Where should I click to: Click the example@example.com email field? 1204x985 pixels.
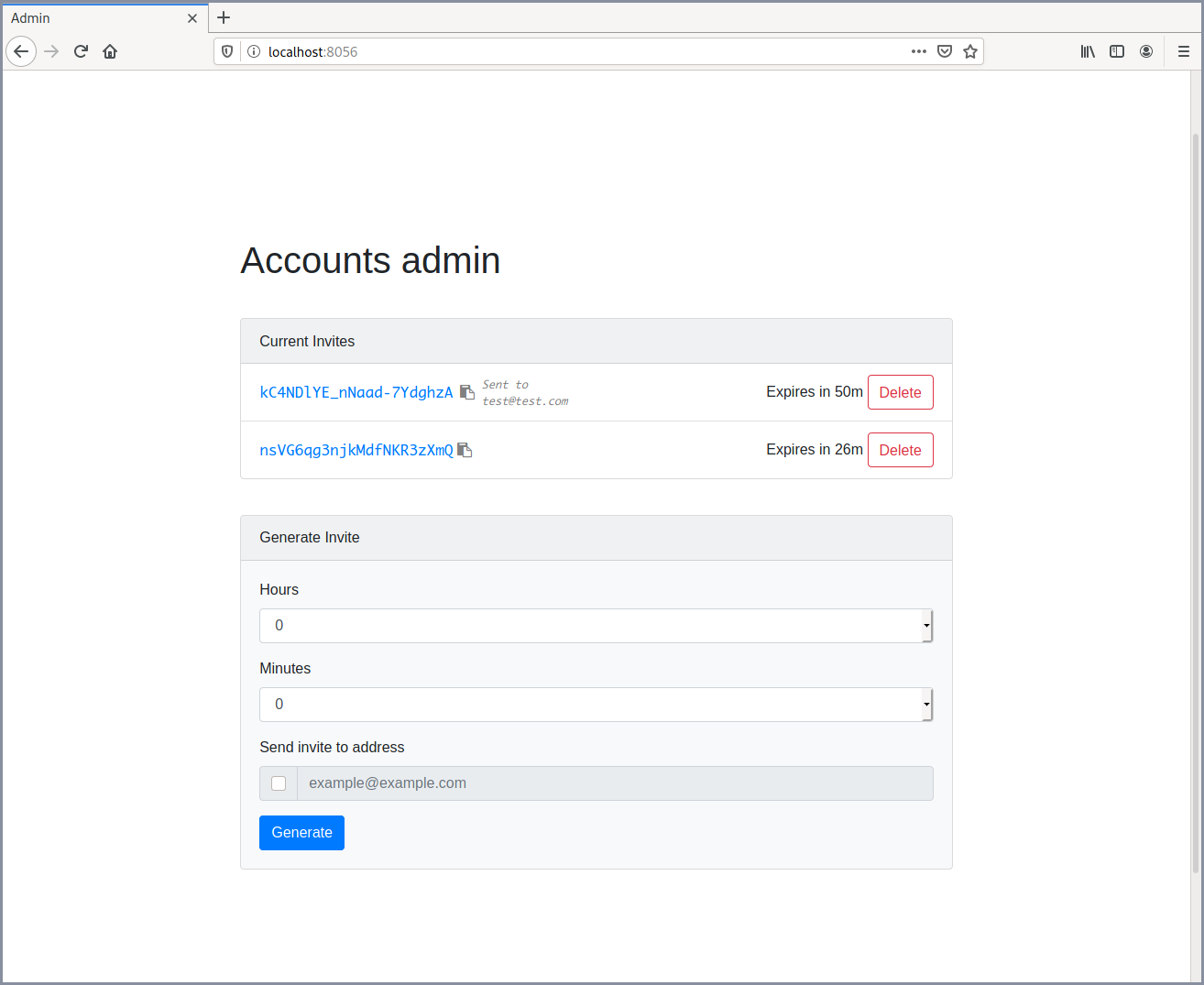coord(615,783)
